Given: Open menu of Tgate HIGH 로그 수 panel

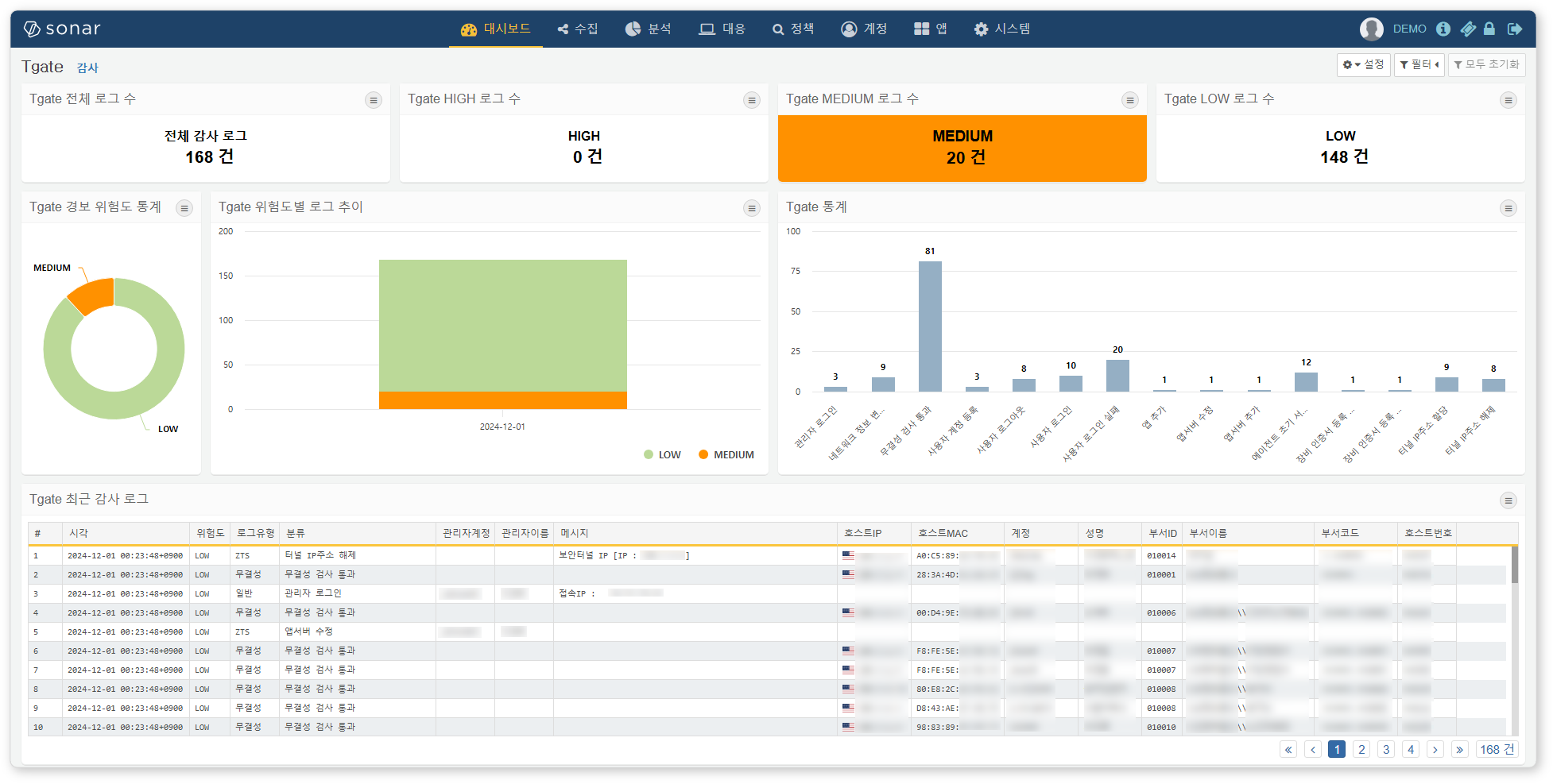Looking at the screenshot, I should tap(751, 100).
